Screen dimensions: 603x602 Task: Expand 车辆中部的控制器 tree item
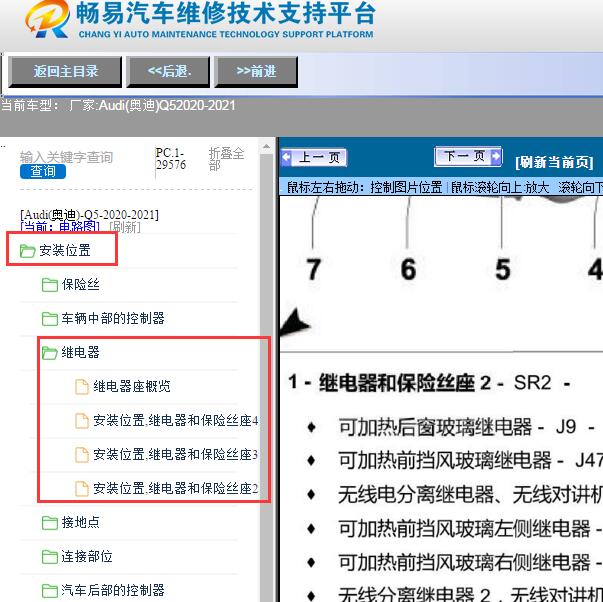click(x=113, y=319)
